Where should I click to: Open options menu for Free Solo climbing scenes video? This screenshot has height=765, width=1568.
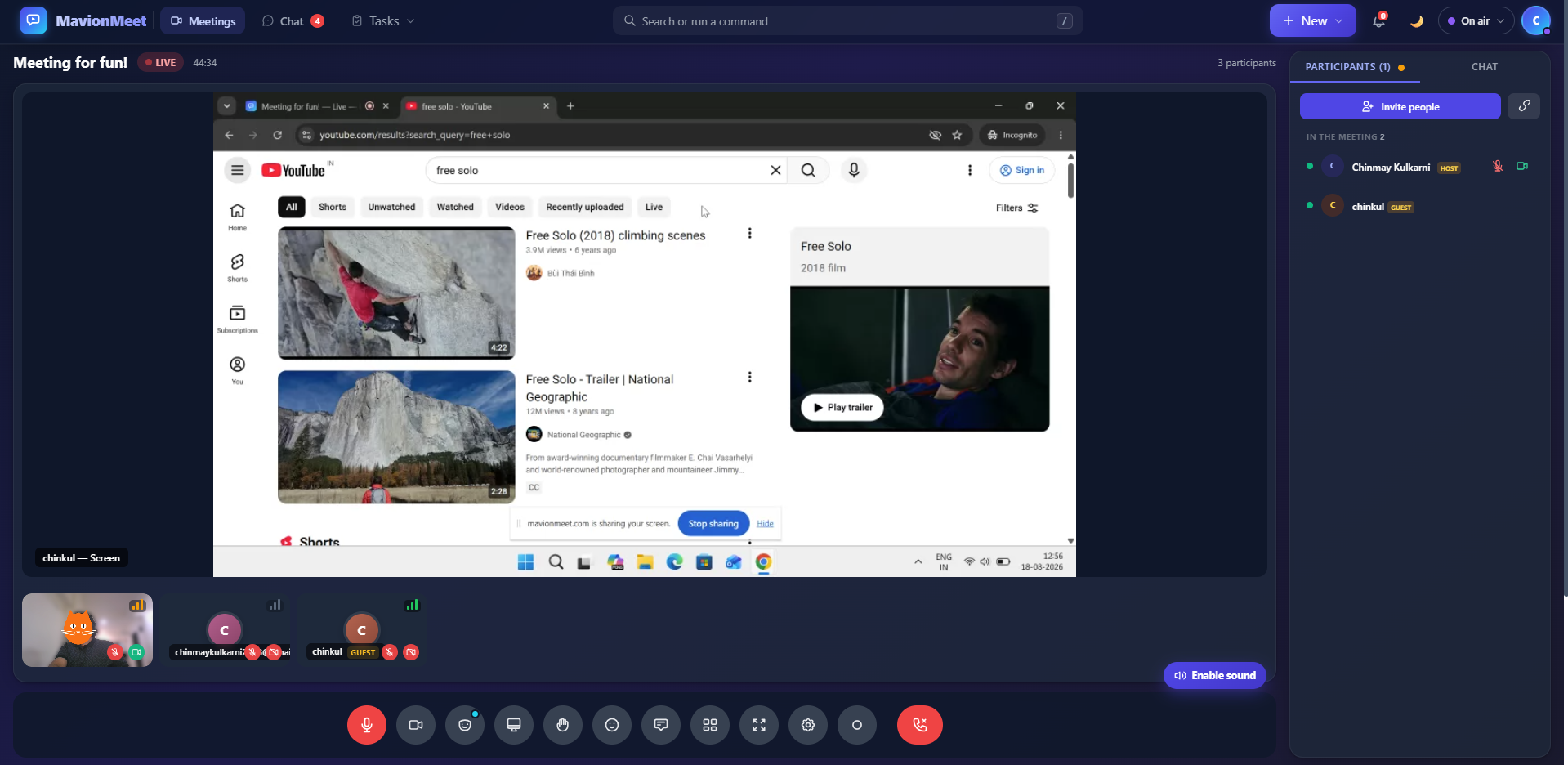[749, 234]
